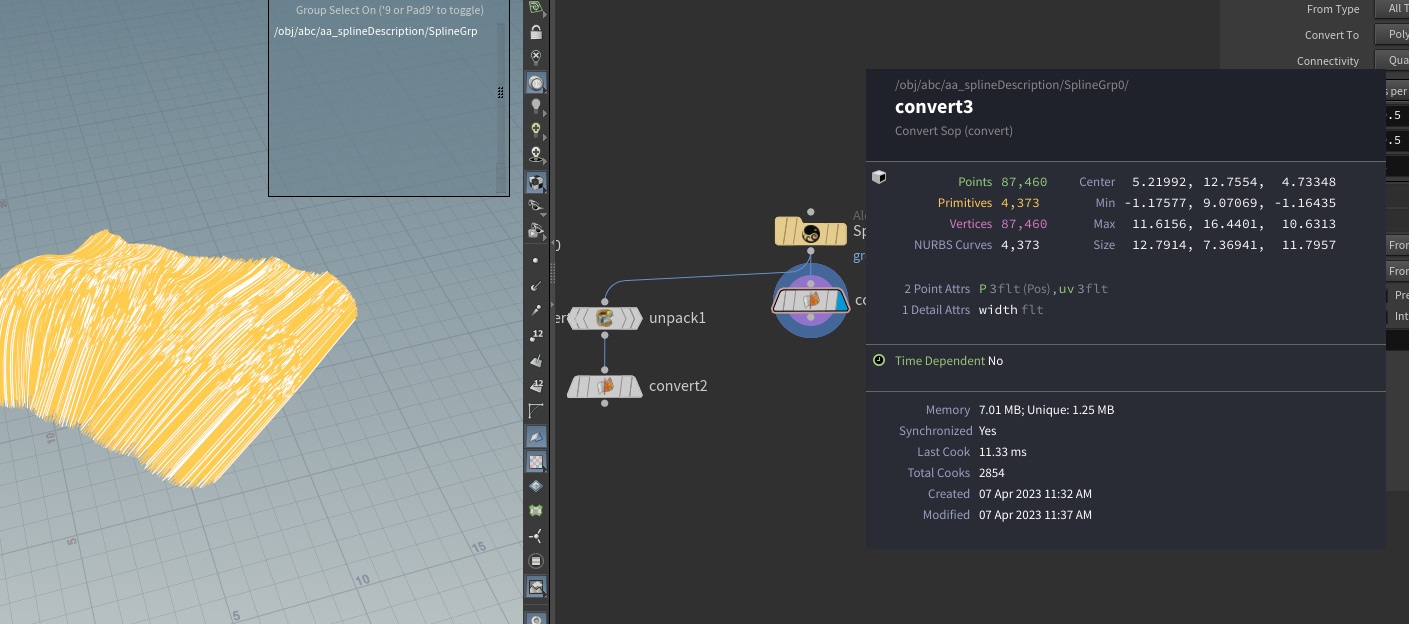
Task: Click the P point attribute label
Action: pyautogui.click(x=983, y=289)
